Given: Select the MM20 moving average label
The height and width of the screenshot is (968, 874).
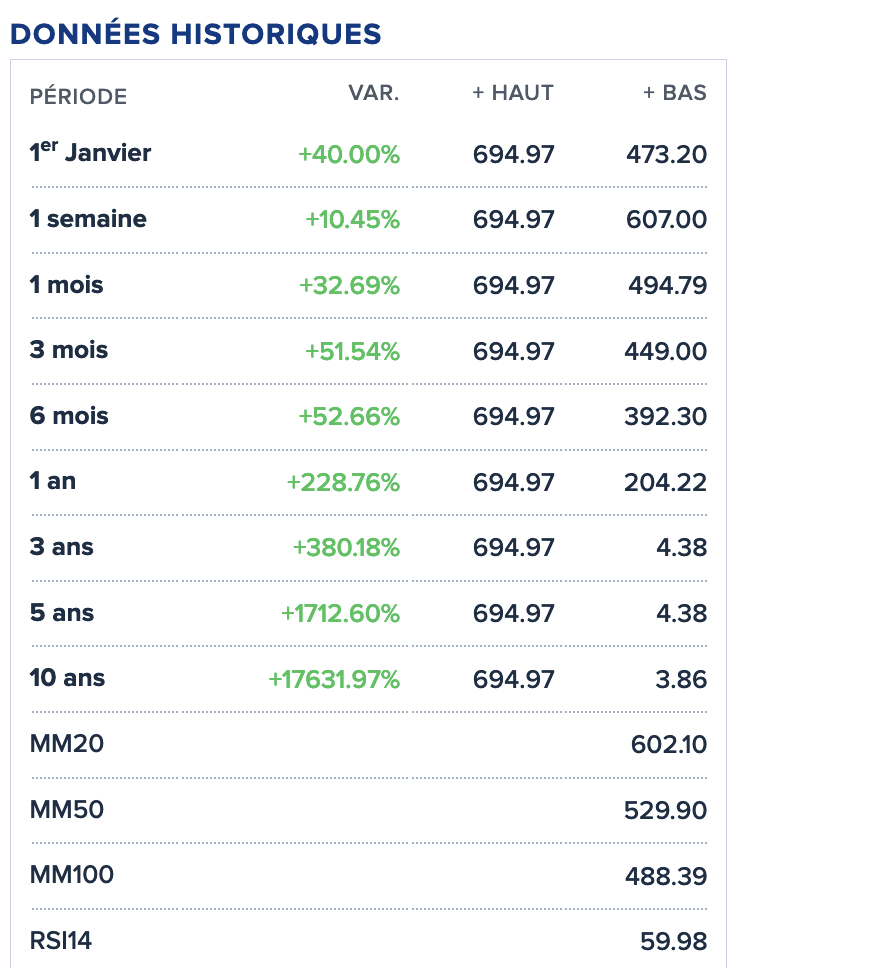Looking at the screenshot, I should pos(67,743).
